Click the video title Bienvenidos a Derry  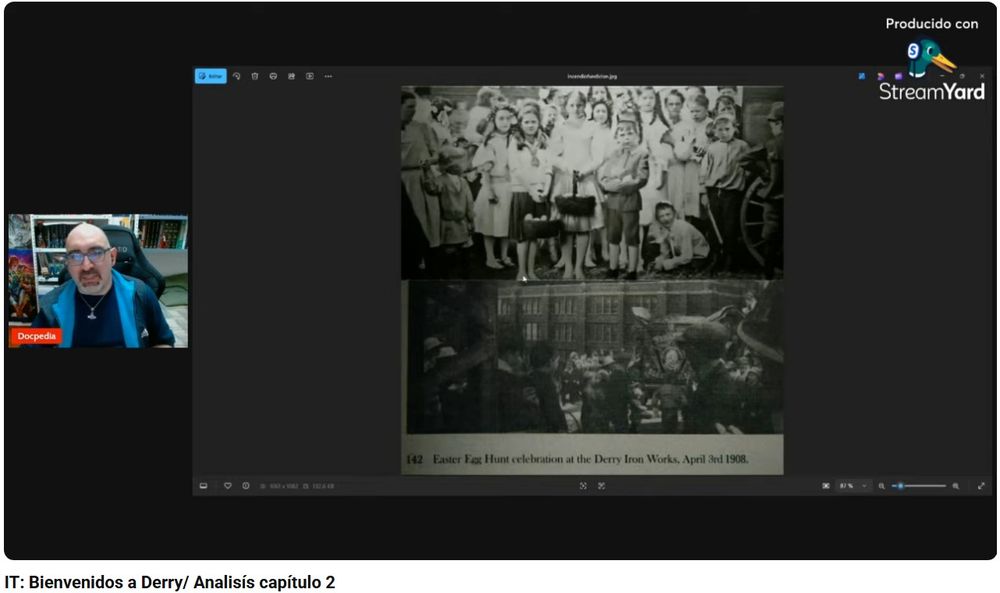(x=170, y=582)
